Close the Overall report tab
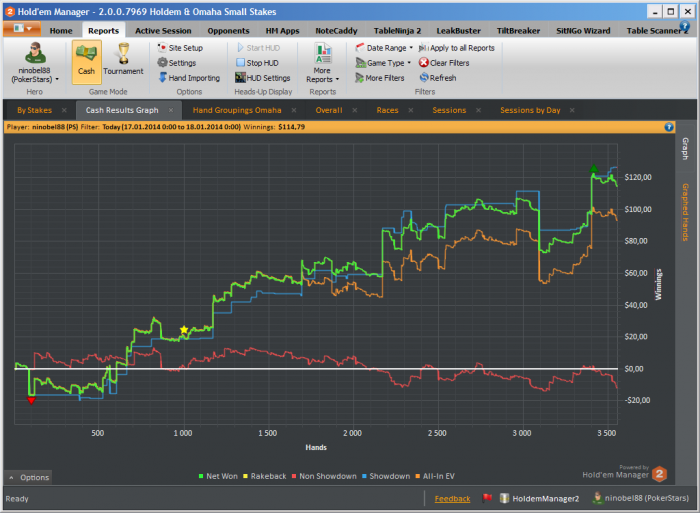The image size is (700, 513). point(354,110)
